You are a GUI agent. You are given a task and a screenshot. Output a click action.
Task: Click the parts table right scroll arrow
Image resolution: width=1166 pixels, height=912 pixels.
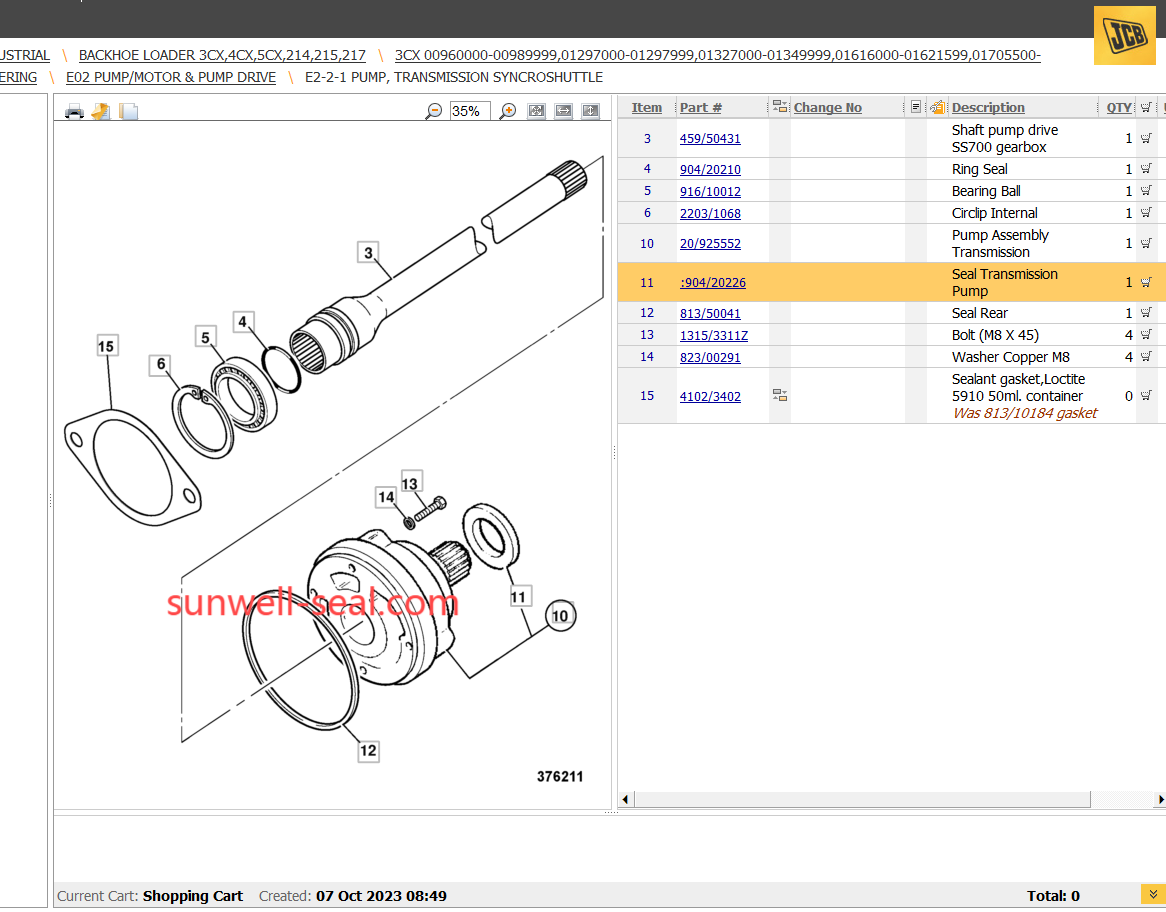(1160, 799)
